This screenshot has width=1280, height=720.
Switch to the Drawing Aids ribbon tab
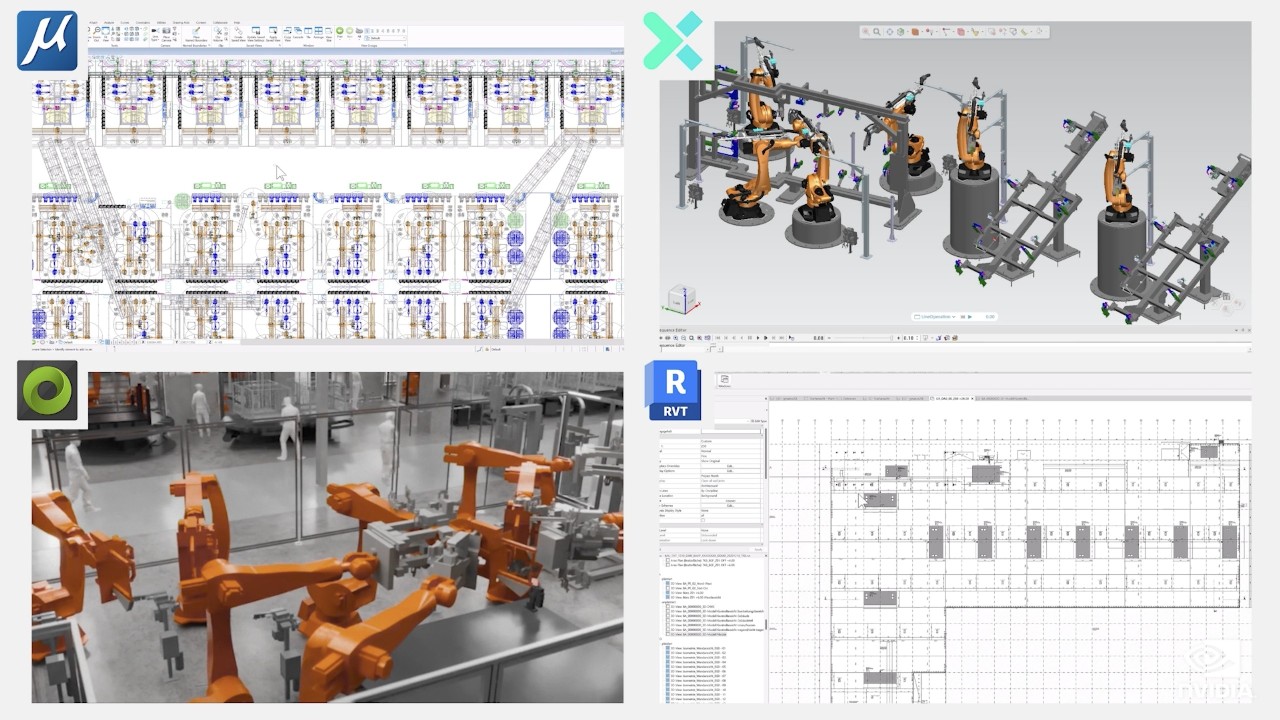point(180,22)
